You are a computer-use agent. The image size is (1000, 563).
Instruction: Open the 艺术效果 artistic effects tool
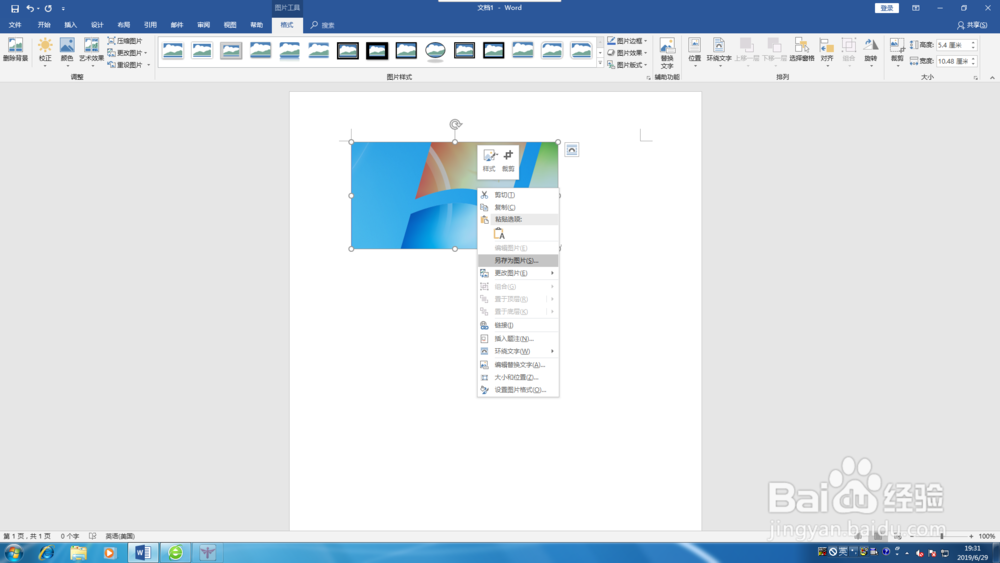[91, 50]
